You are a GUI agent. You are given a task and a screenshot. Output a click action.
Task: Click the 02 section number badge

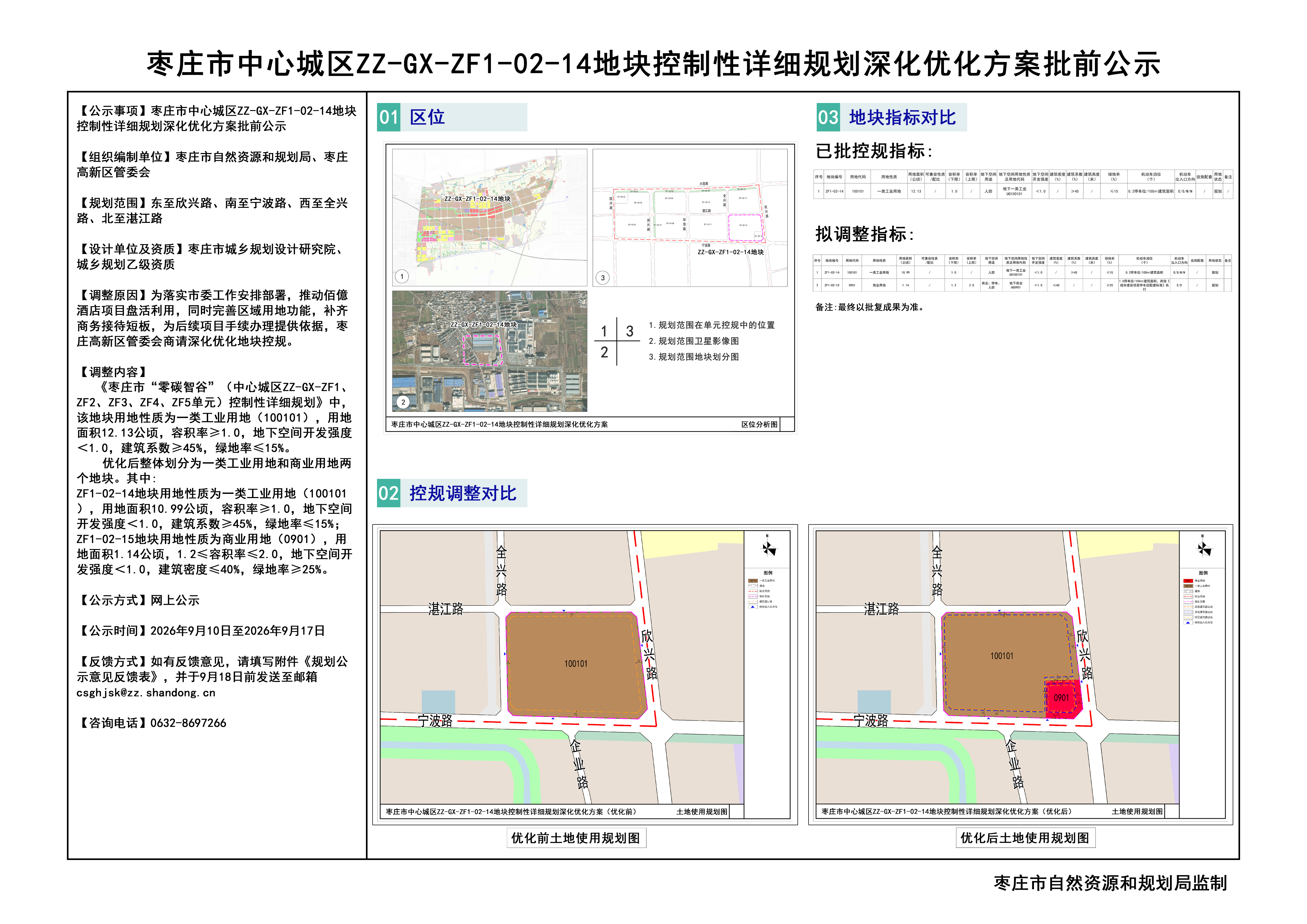389,493
